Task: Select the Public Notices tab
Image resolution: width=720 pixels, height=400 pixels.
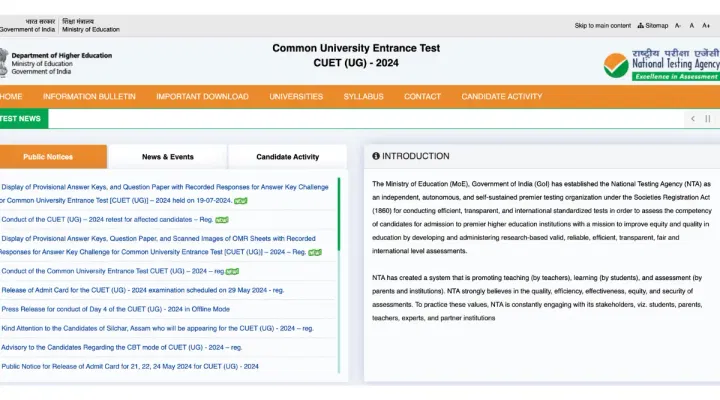Action: (53, 157)
